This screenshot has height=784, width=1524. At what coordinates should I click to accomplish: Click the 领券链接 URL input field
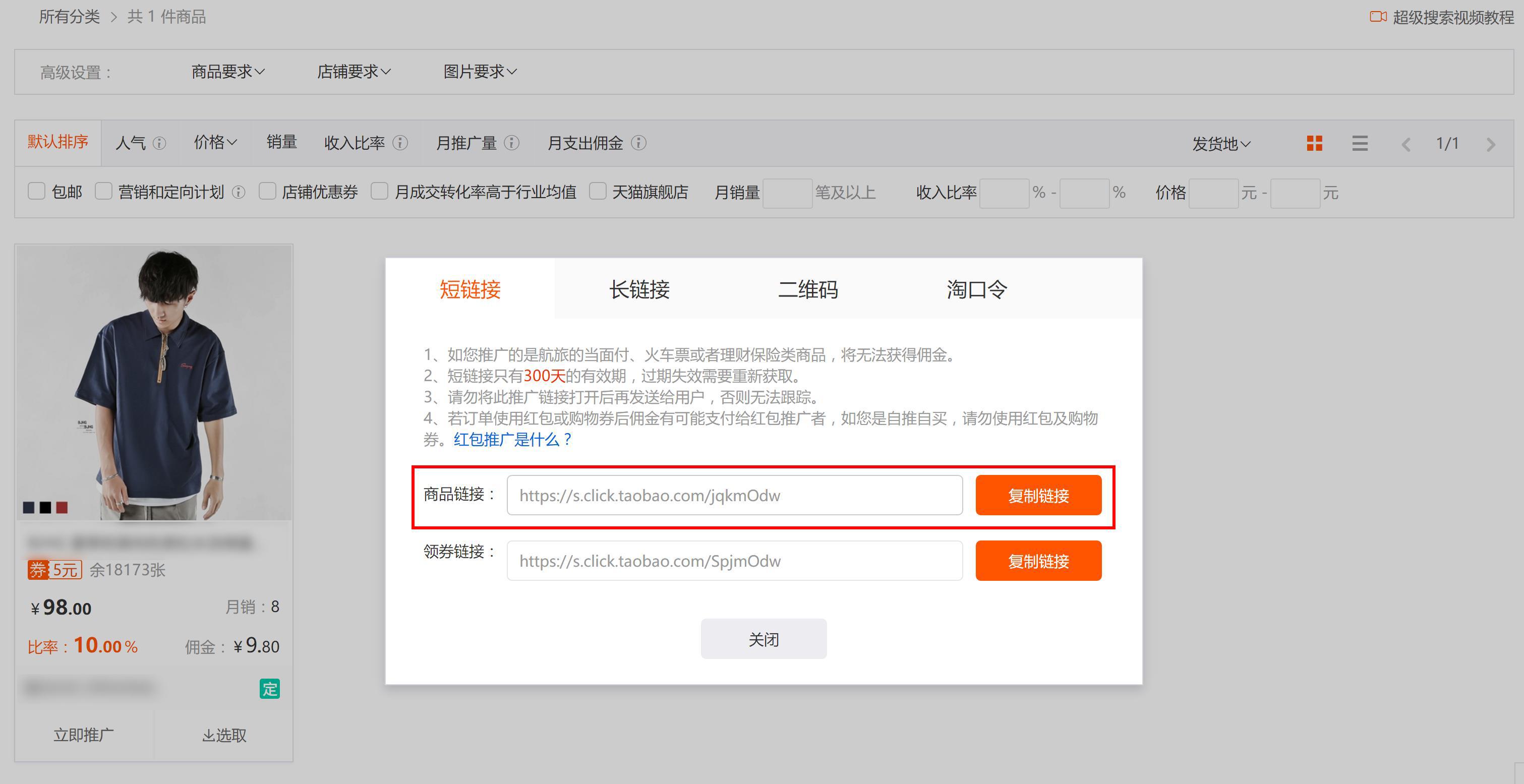pos(734,561)
